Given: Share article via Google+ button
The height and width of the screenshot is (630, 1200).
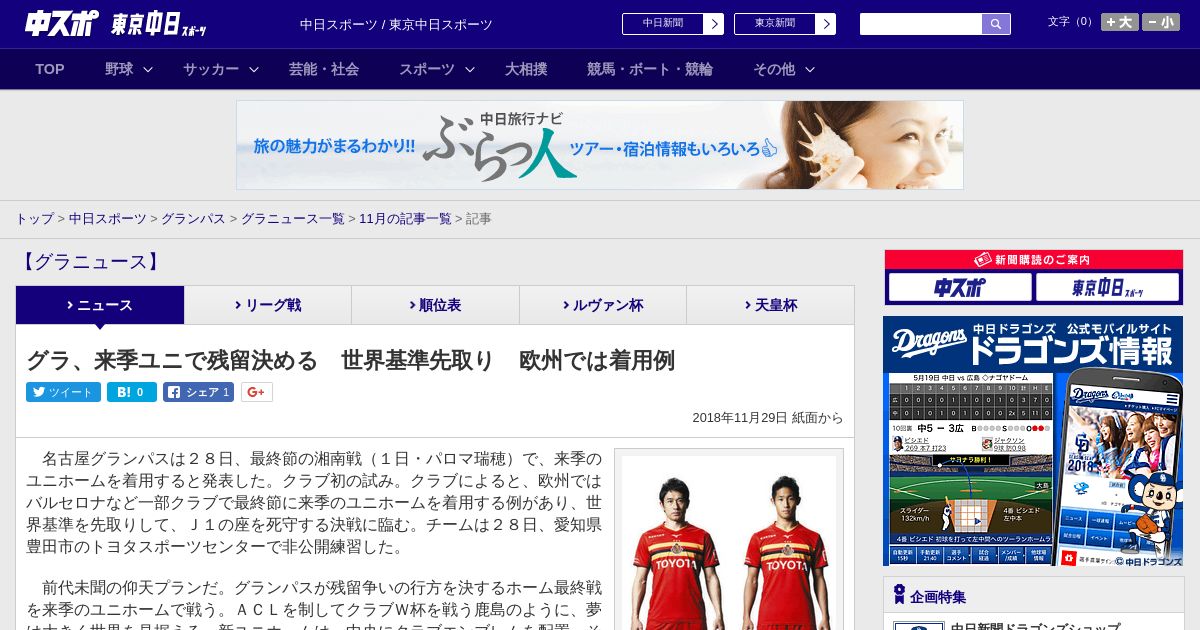Looking at the screenshot, I should coord(256,392).
